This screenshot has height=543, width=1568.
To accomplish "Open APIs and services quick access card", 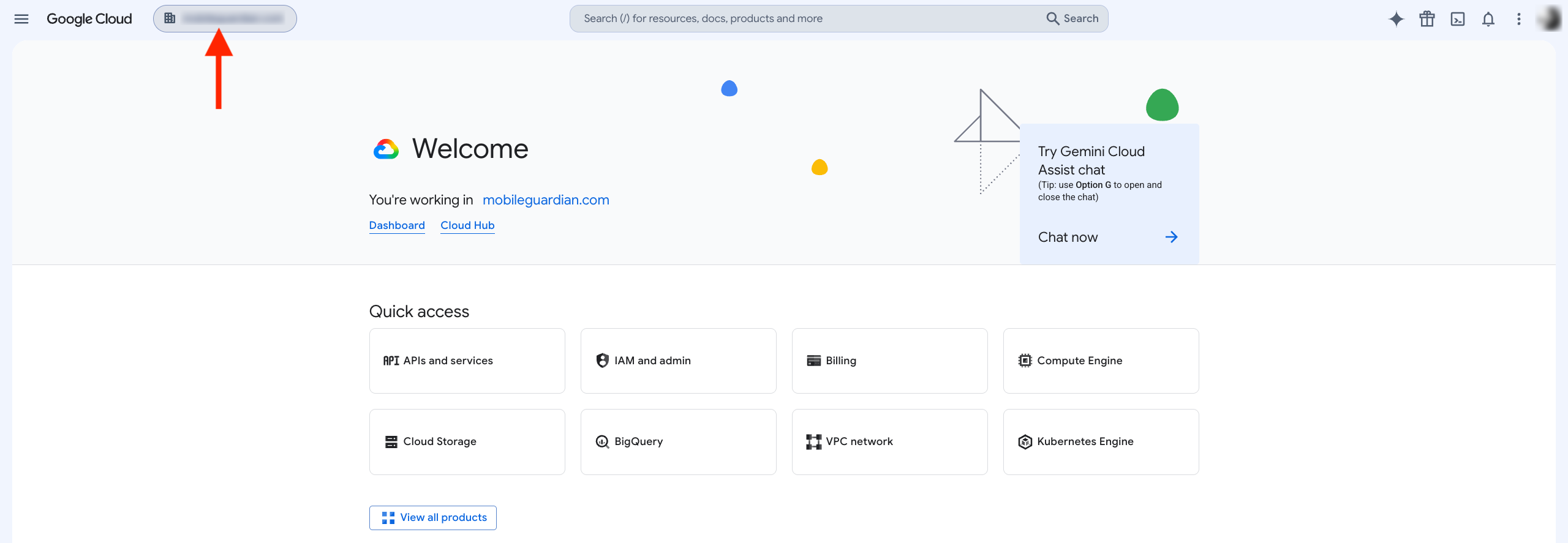I will [x=467, y=361].
